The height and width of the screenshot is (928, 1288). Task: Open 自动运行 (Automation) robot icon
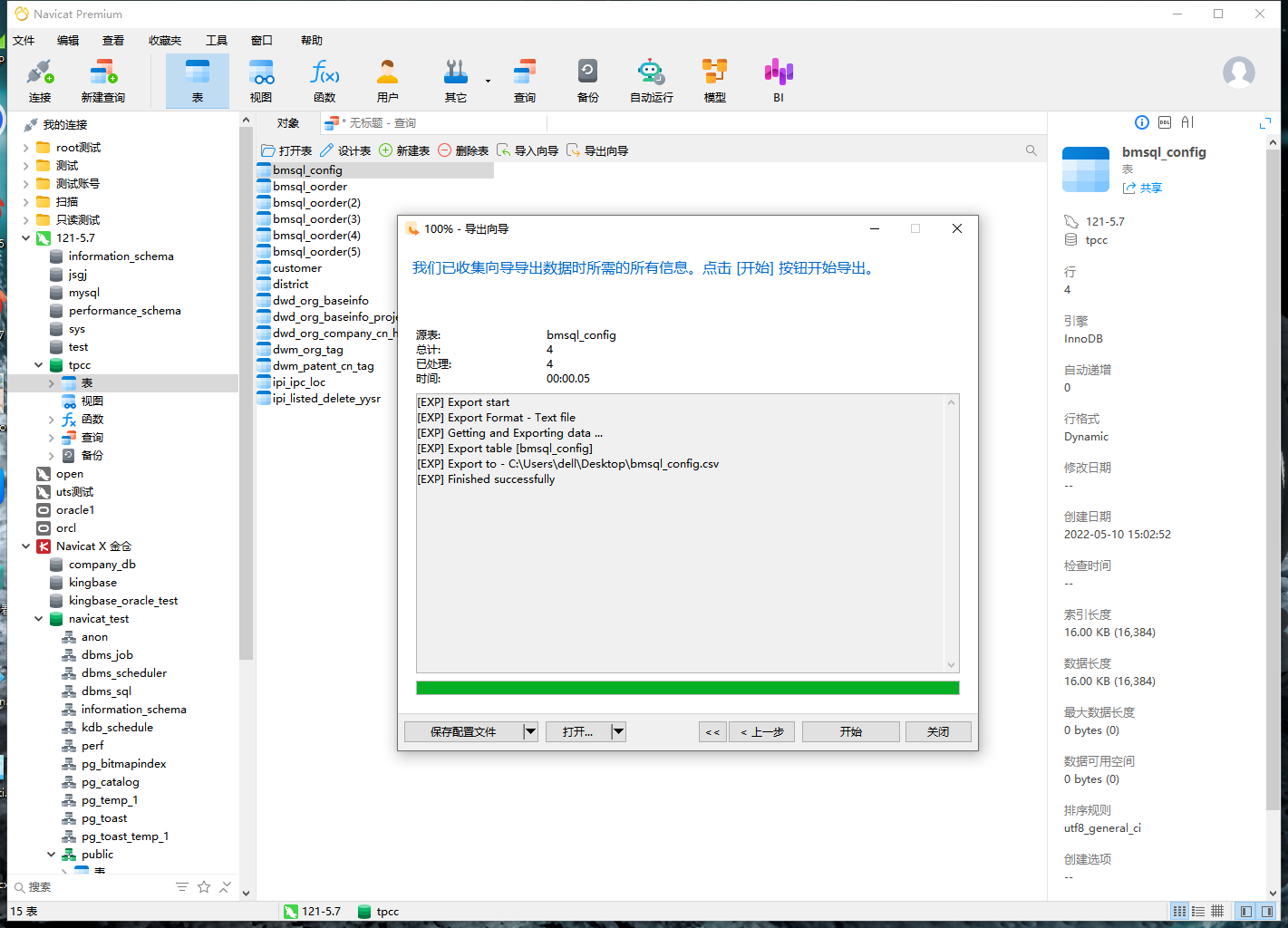(x=652, y=81)
